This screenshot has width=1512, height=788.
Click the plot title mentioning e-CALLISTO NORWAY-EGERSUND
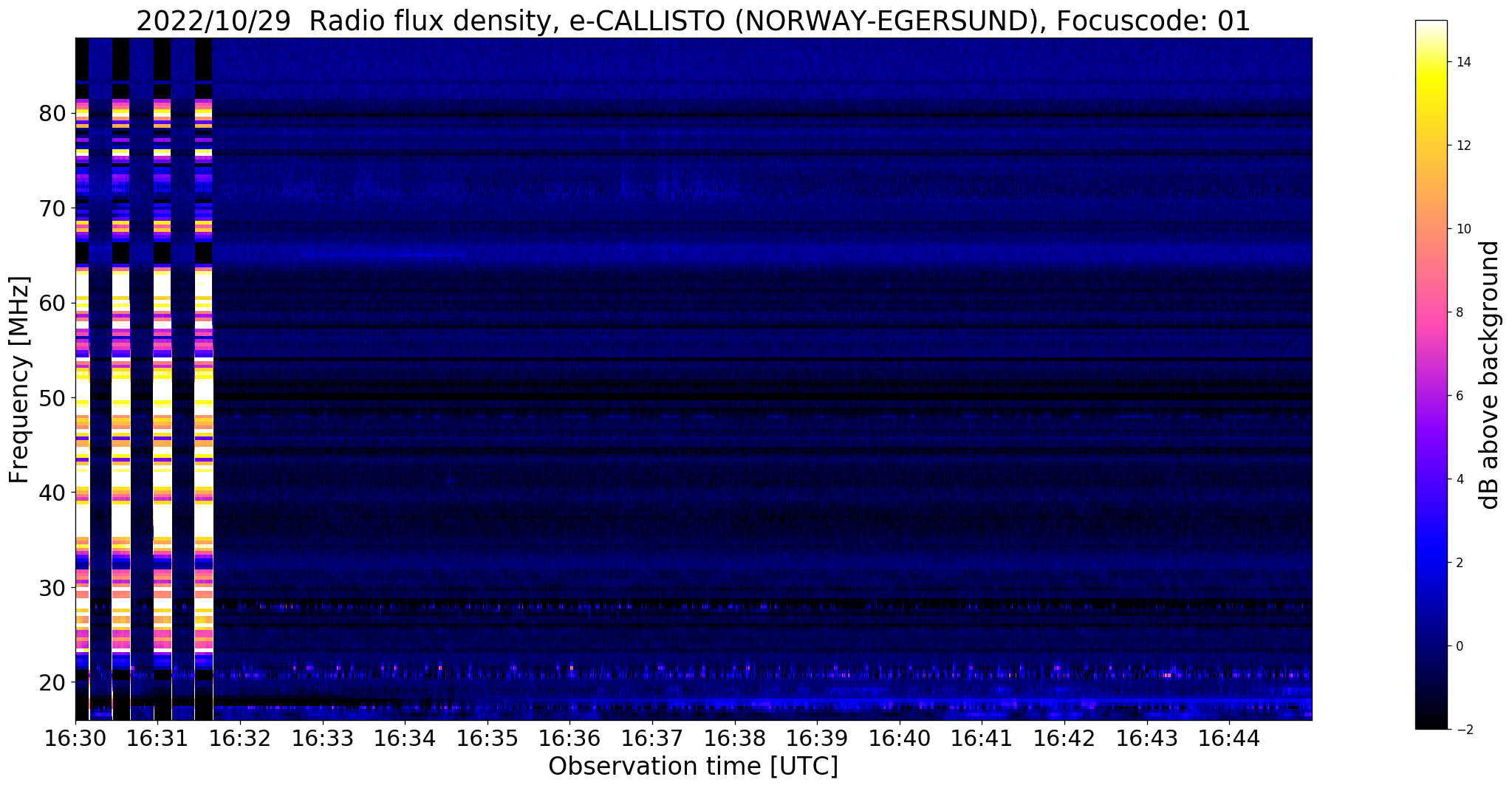(x=693, y=21)
